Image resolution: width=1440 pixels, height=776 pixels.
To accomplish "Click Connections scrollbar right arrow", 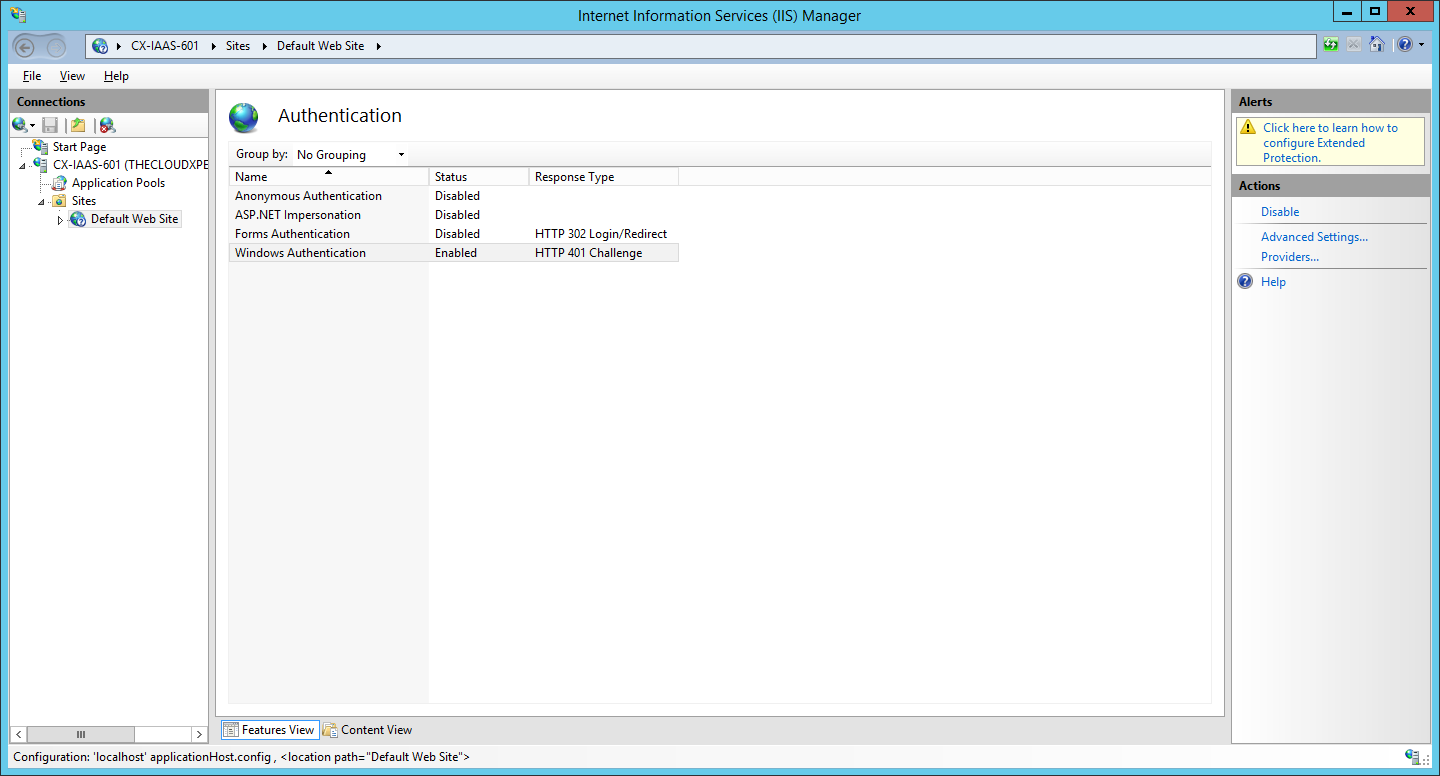I will click(199, 734).
